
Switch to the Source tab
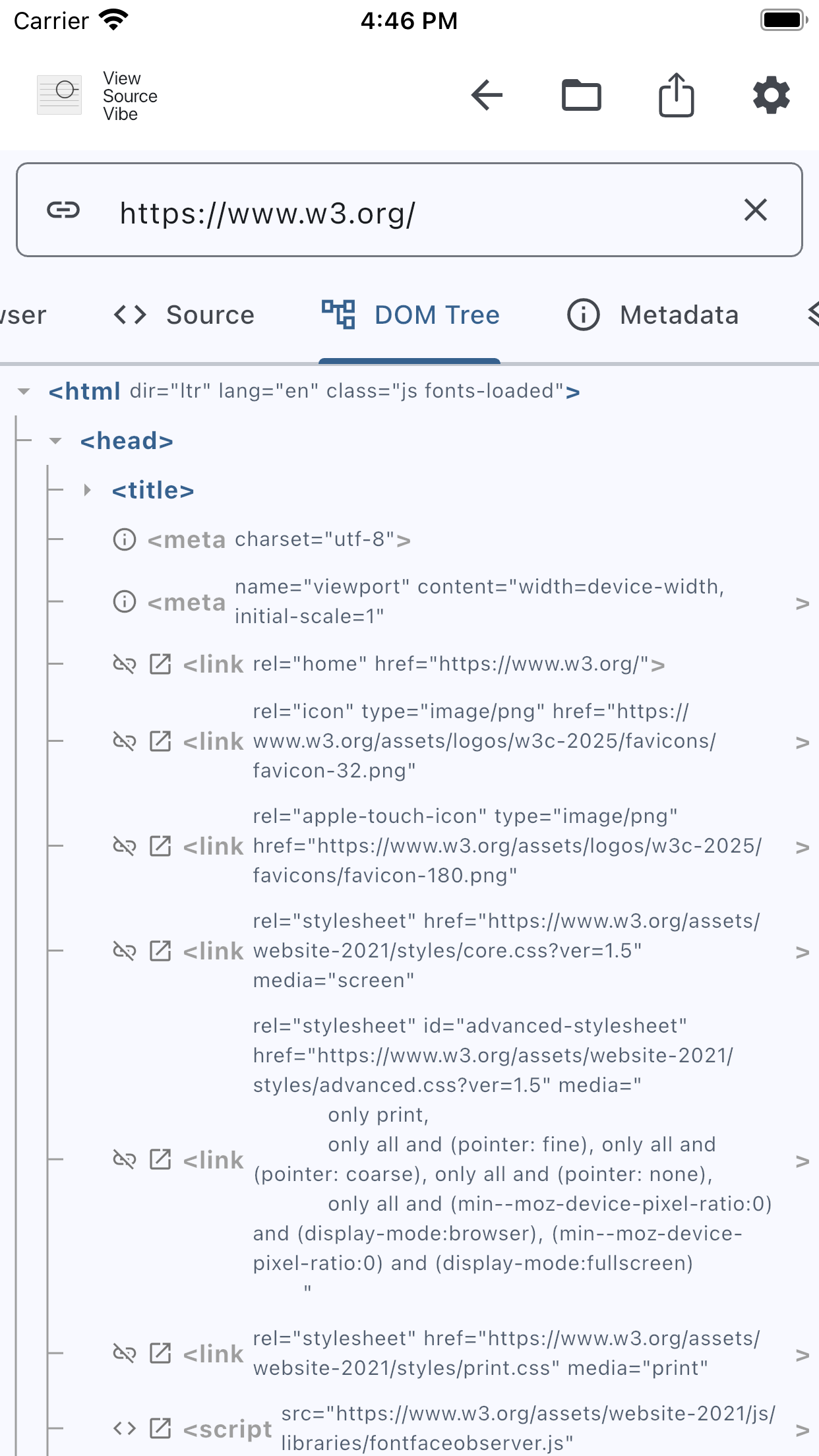click(184, 315)
